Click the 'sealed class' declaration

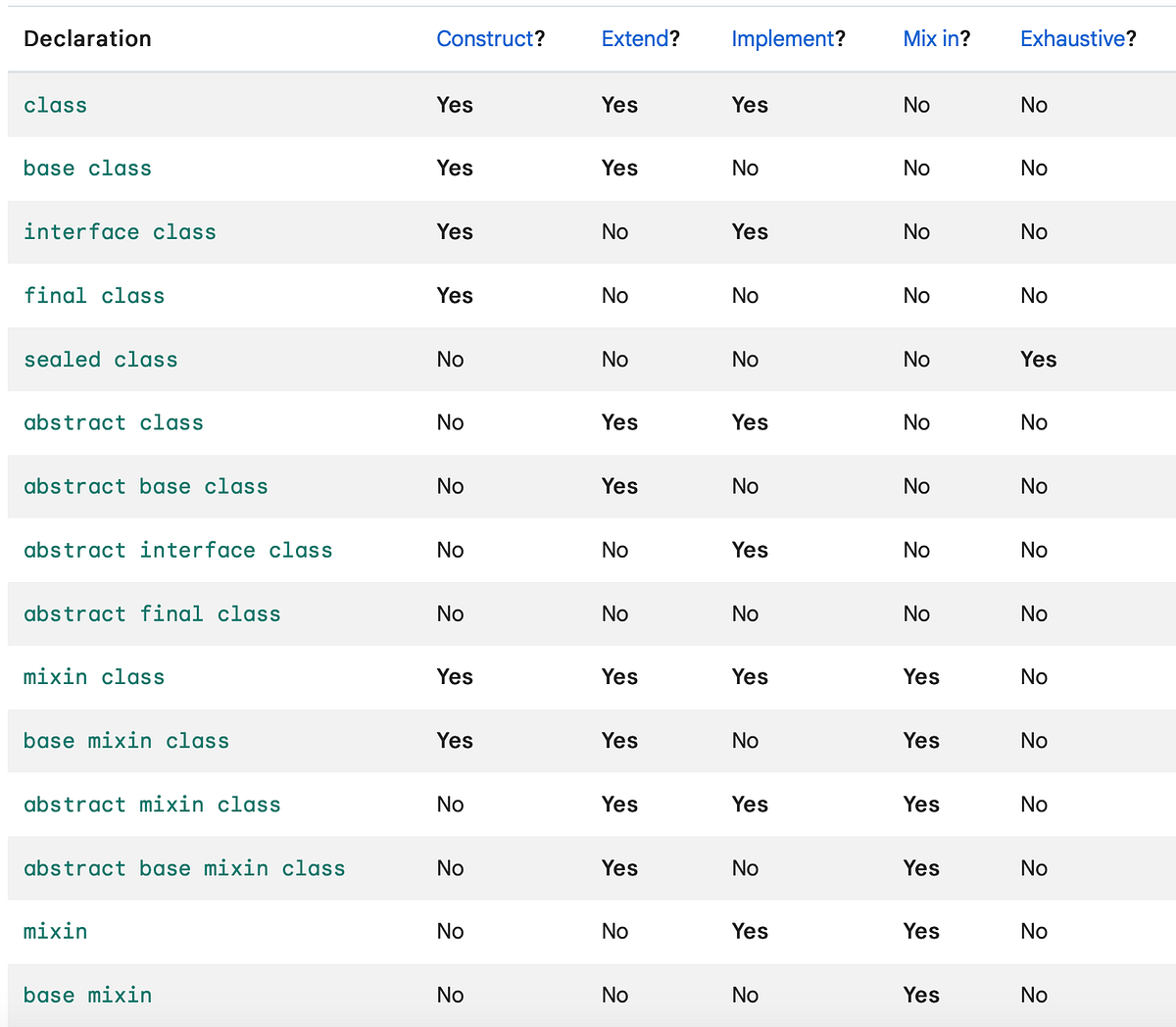101,360
